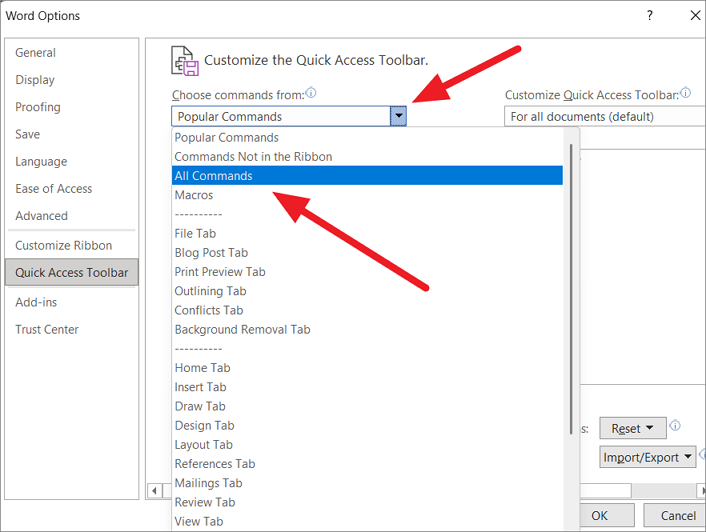The image size is (706, 532).
Task: Close the Word Options dialog
Action: tap(695, 15)
